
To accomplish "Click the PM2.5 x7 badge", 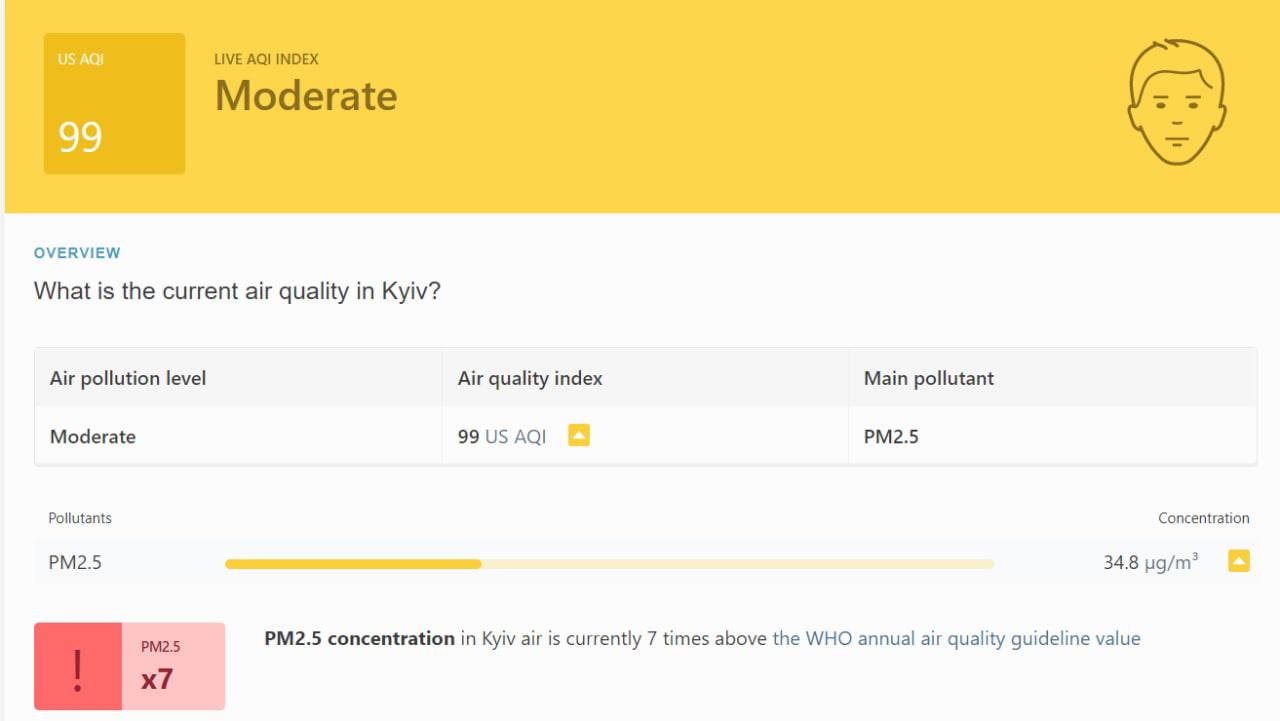I will click(173, 667).
